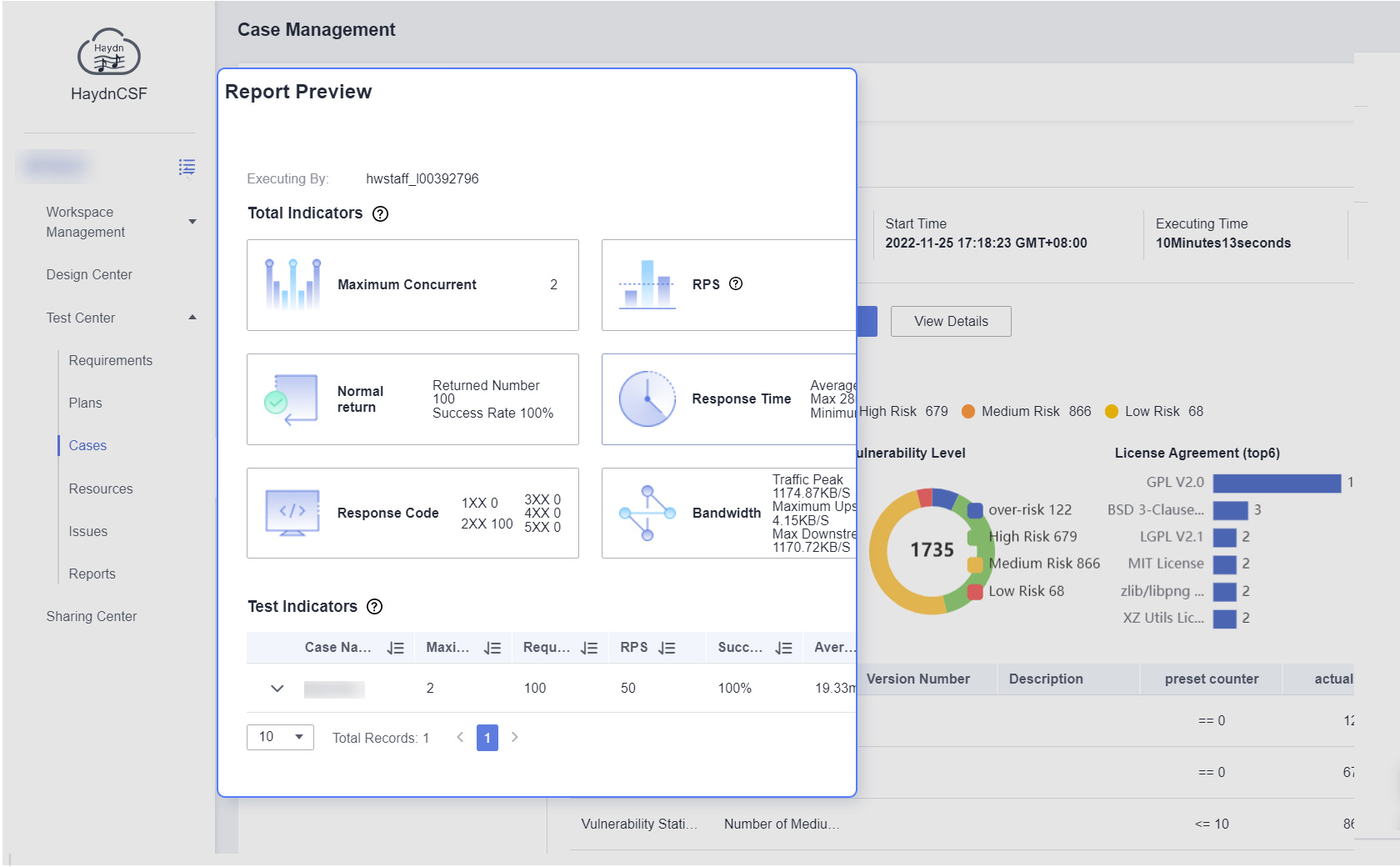Click the Response Time clock icon
This screenshot has width=1400, height=867.
pyautogui.click(x=647, y=399)
